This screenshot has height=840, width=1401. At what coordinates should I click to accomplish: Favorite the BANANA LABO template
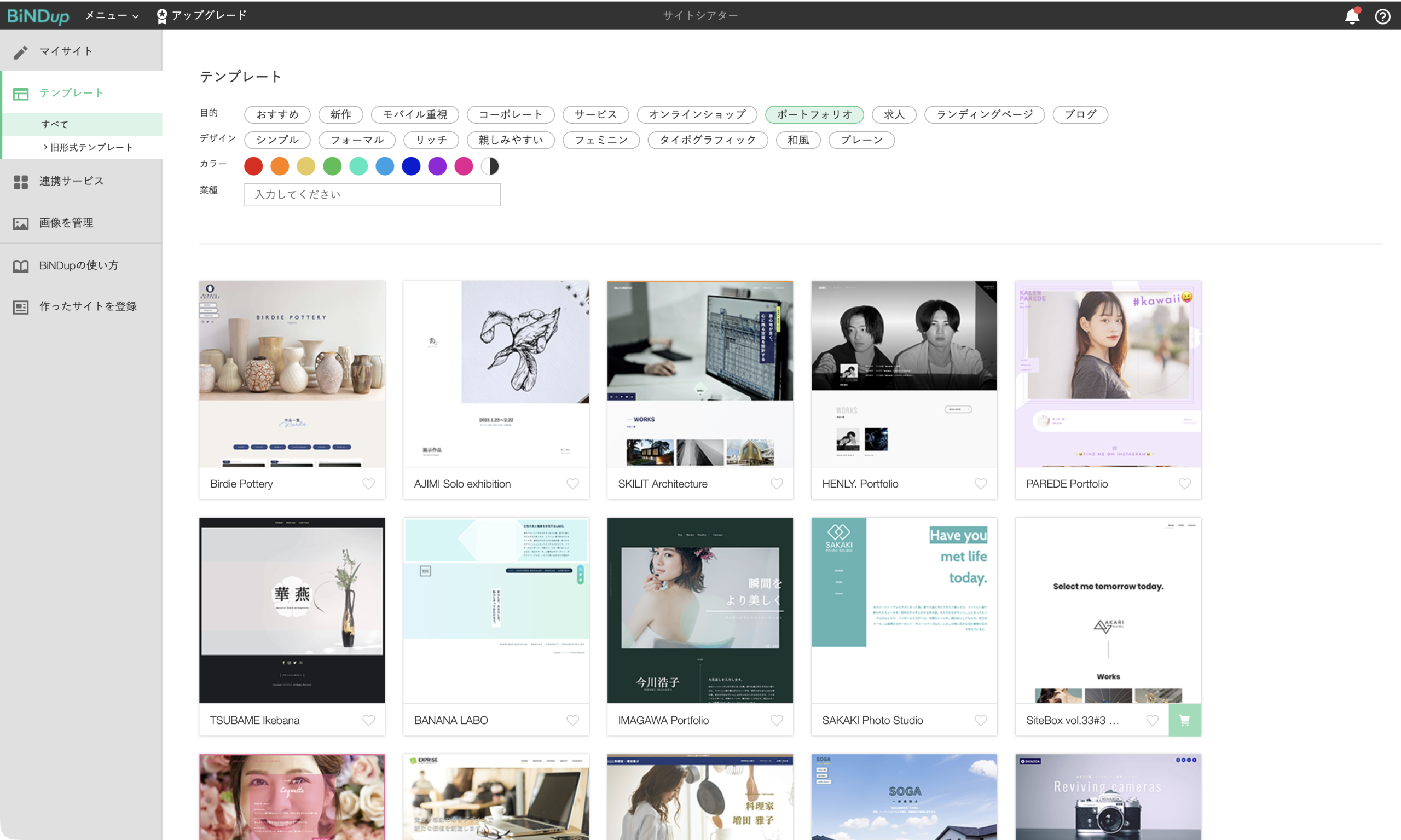pyautogui.click(x=573, y=720)
